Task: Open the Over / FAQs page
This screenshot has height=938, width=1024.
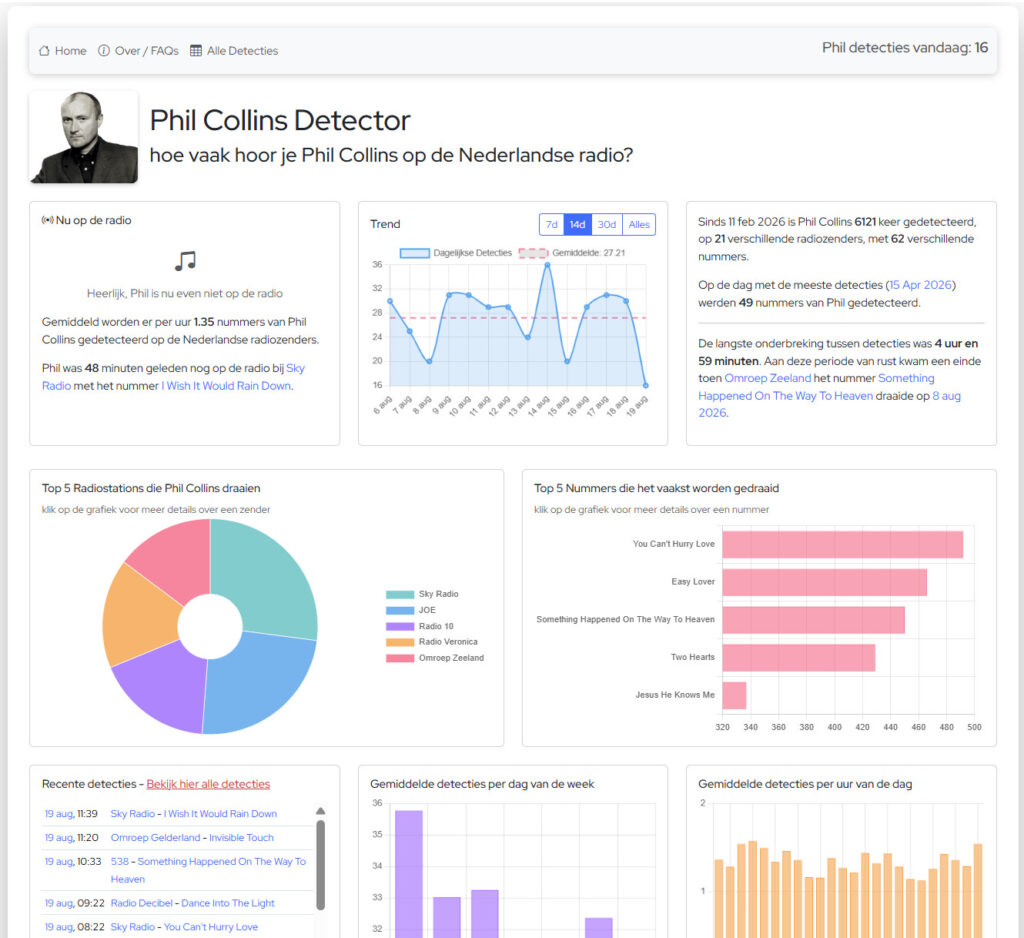Action: pyautogui.click(x=138, y=51)
